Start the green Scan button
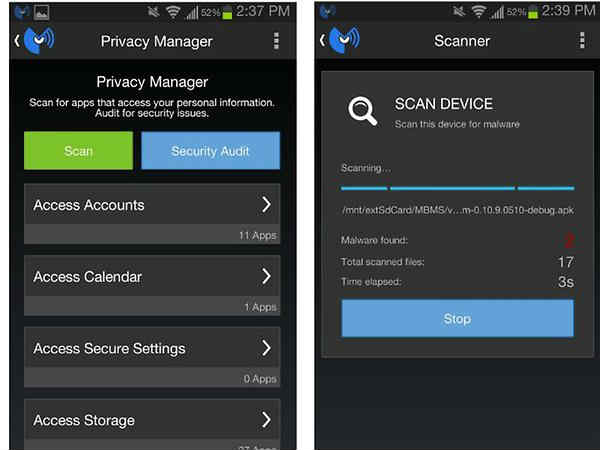The height and width of the screenshot is (450, 600). (78, 151)
